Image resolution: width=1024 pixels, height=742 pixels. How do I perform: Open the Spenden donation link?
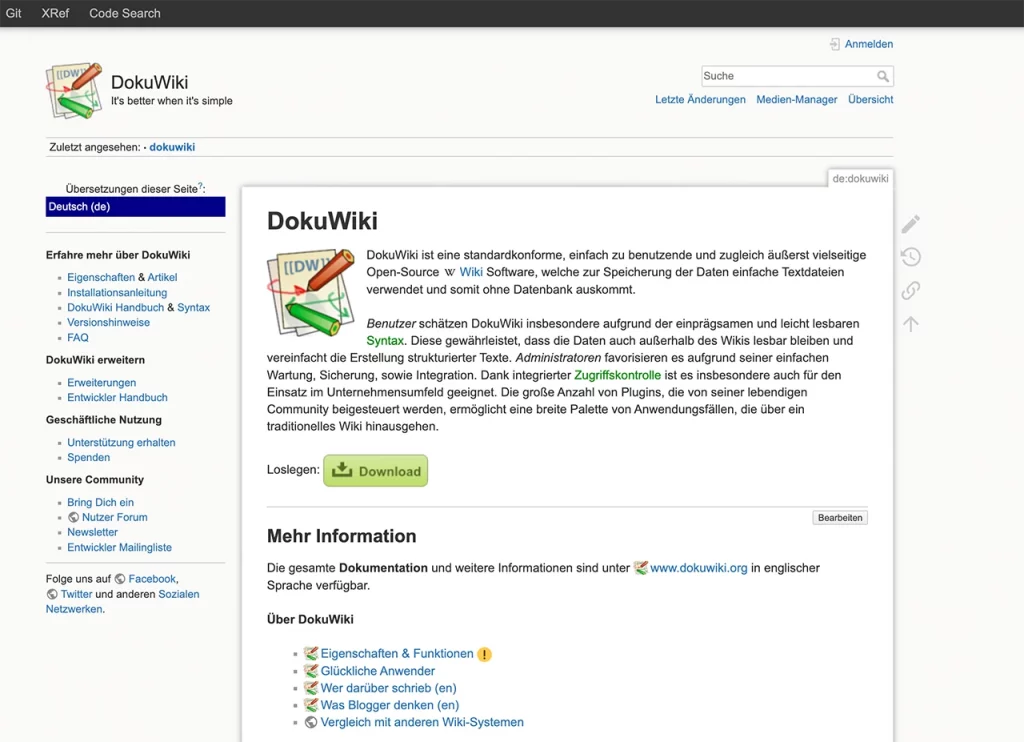tap(88, 457)
